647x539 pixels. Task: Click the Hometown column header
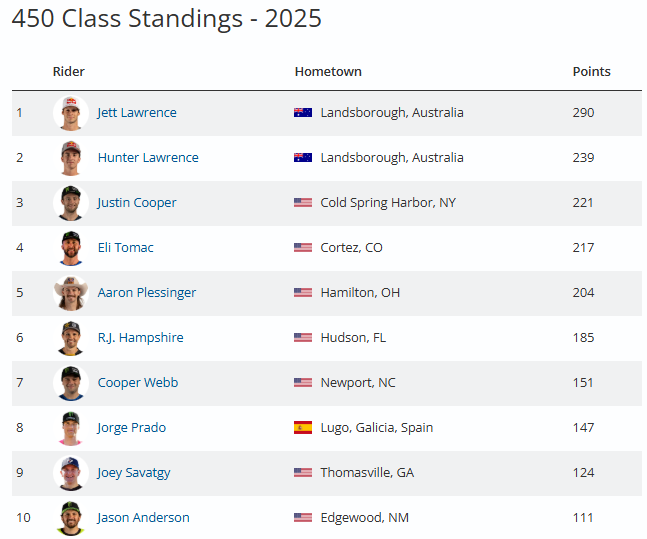coord(328,72)
